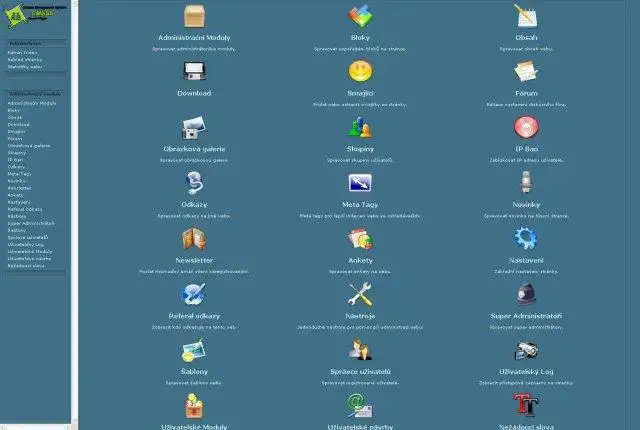Open the Administrační Moduly box icon
The image size is (640, 430).
pos(194,16)
